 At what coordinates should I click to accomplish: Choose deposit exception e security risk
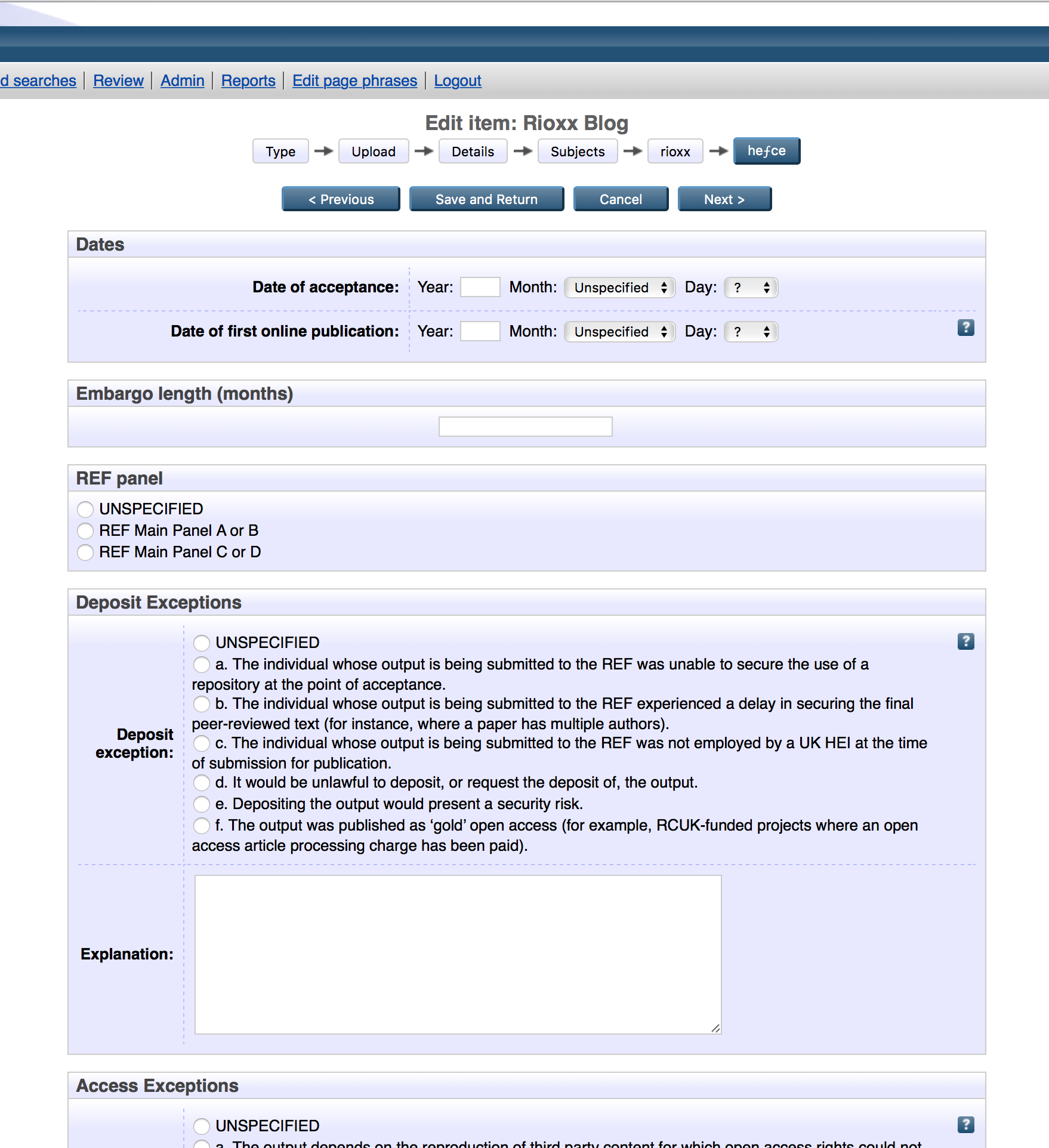click(202, 804)
